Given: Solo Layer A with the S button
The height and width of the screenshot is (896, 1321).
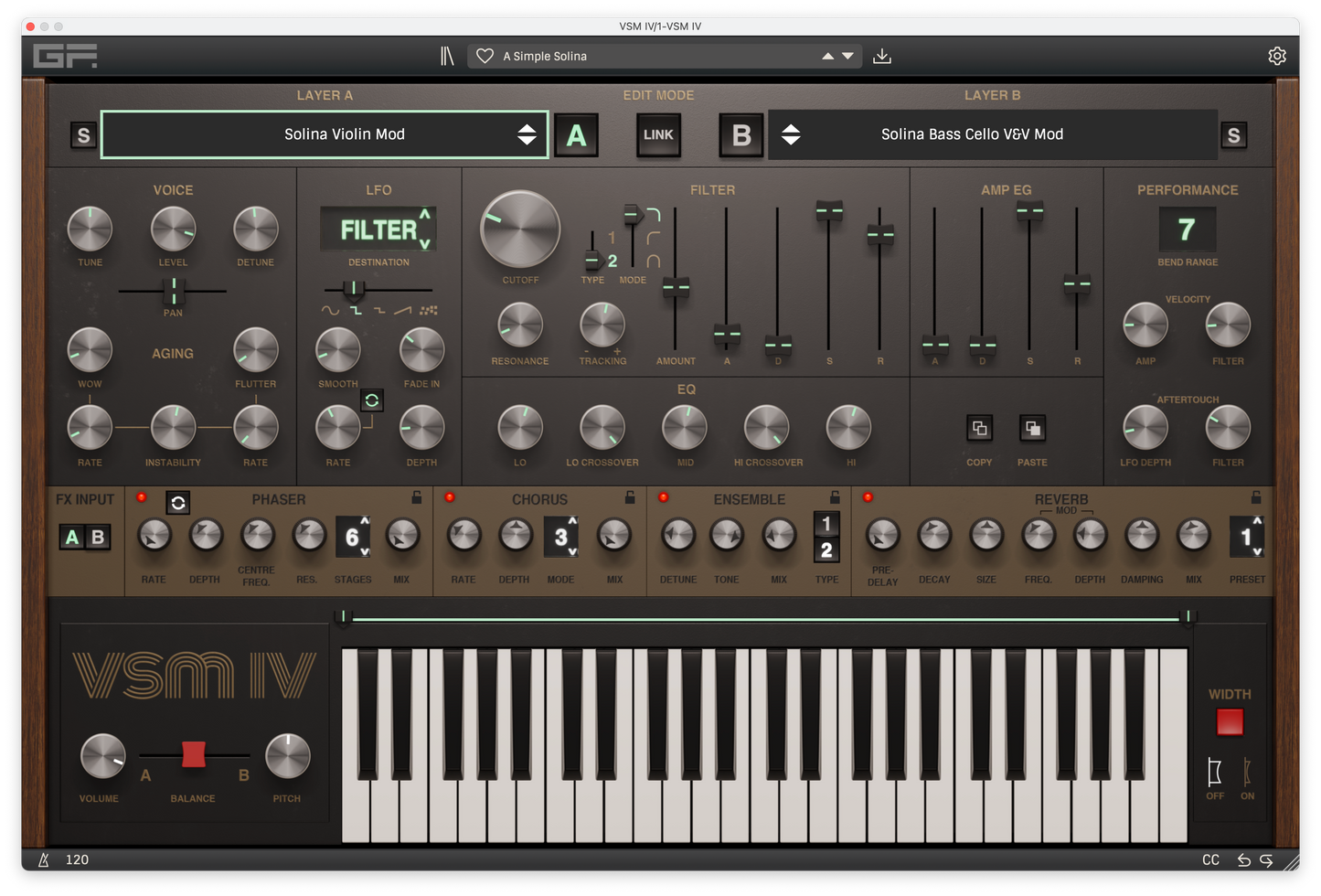Looking at the screenshot, I should pos(83,134).
